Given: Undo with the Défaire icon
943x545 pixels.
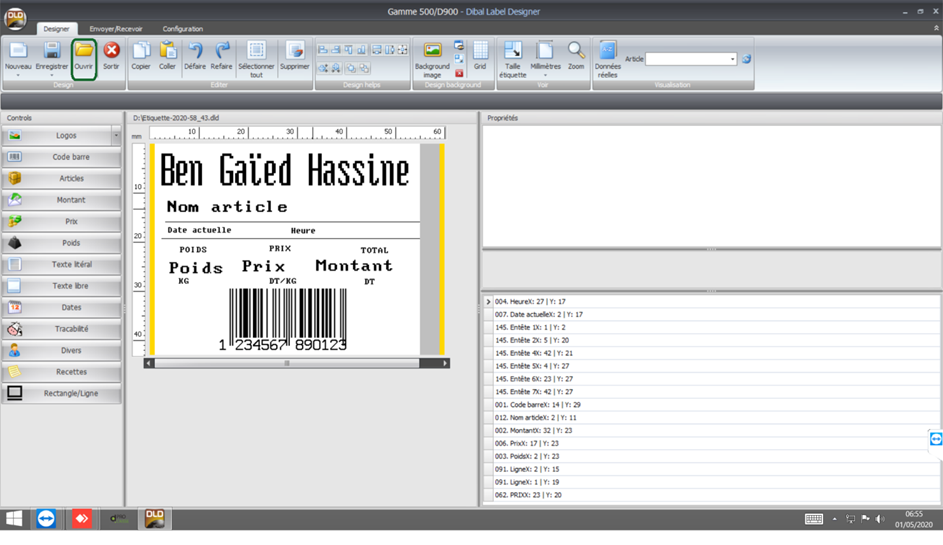Looking at the screenshot, I should coord(195,51).
